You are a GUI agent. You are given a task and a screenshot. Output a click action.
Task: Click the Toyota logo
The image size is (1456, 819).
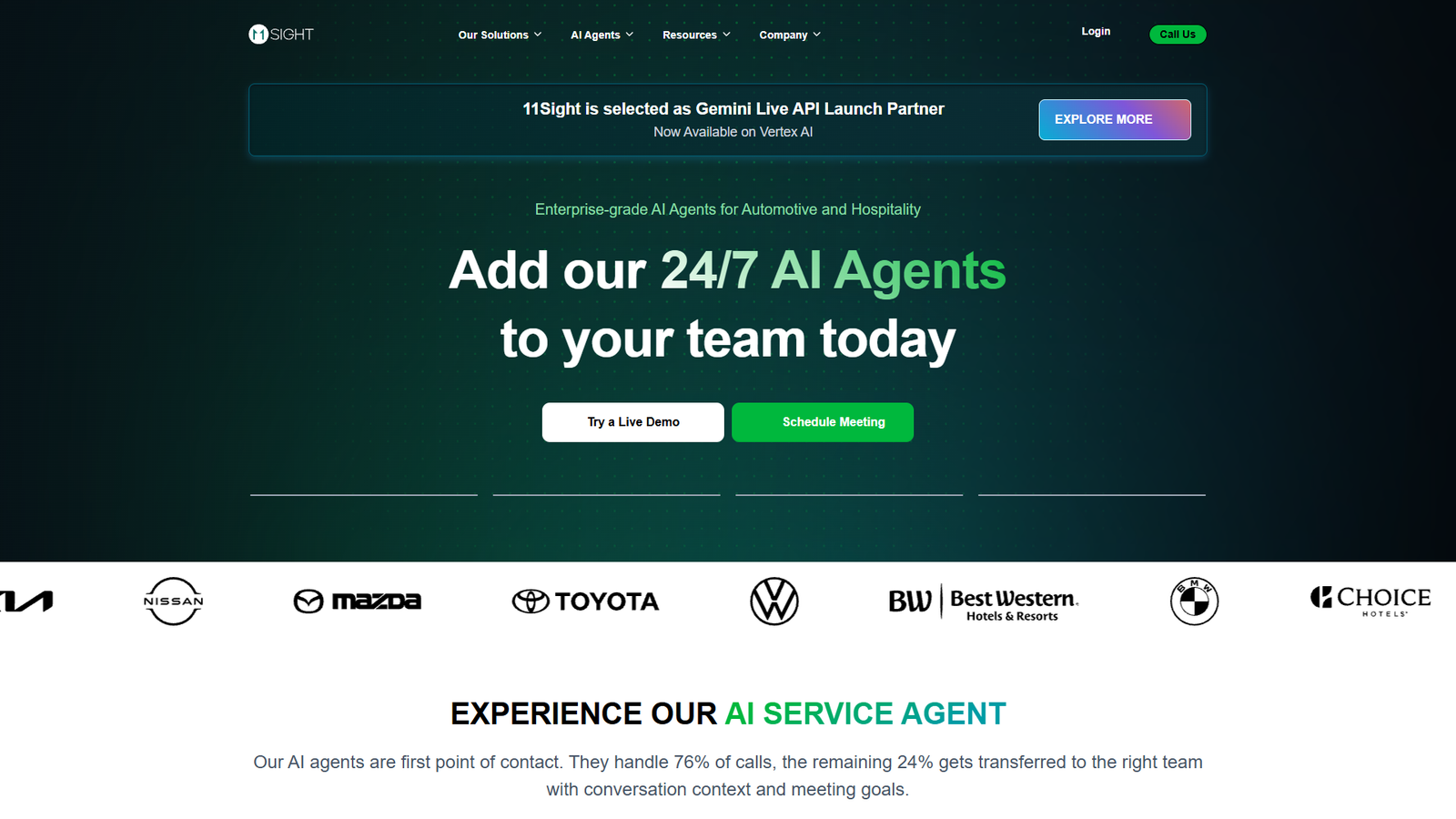click(586, 601)
